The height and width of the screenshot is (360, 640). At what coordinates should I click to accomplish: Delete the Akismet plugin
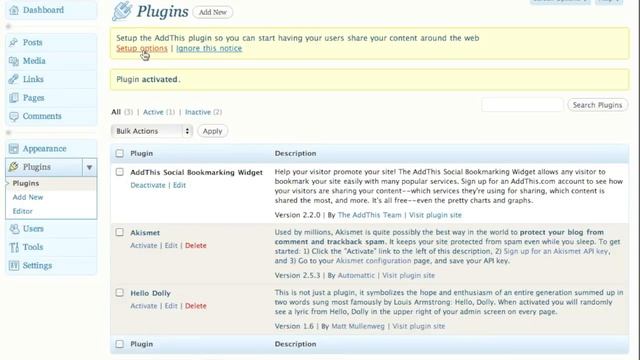pyautogui.click(x=196, y=246)
